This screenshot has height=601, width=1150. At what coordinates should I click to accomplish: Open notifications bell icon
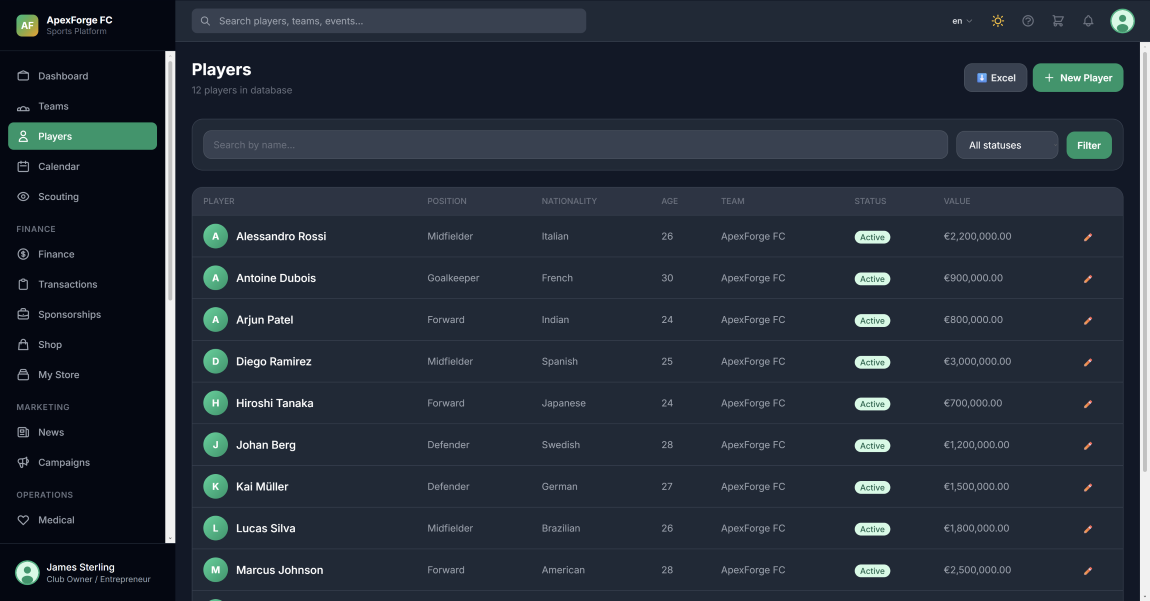pos(1088,21)
